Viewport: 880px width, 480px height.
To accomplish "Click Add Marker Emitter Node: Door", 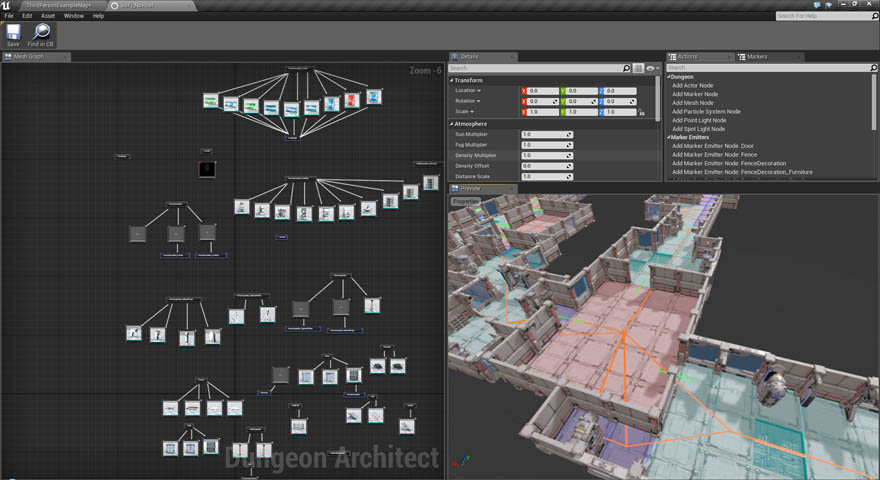I will pos(713,146).
